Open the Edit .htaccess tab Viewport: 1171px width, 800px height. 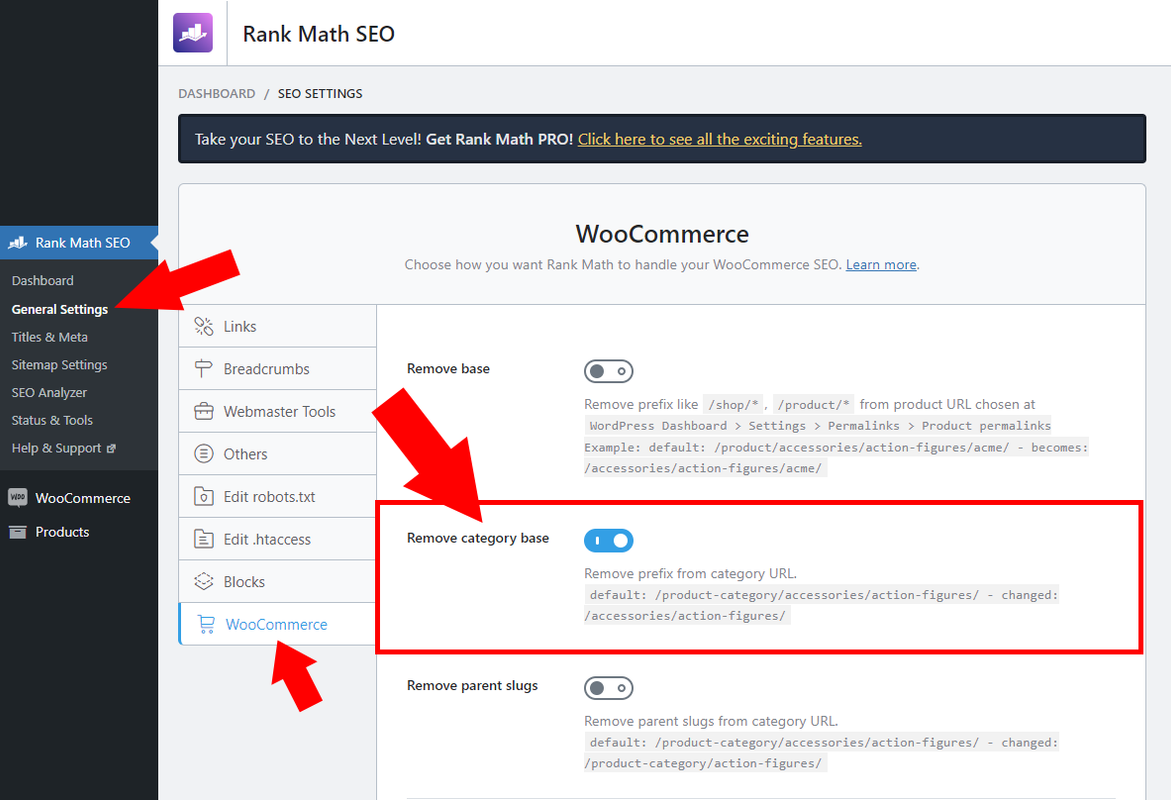tap(277, 539)
